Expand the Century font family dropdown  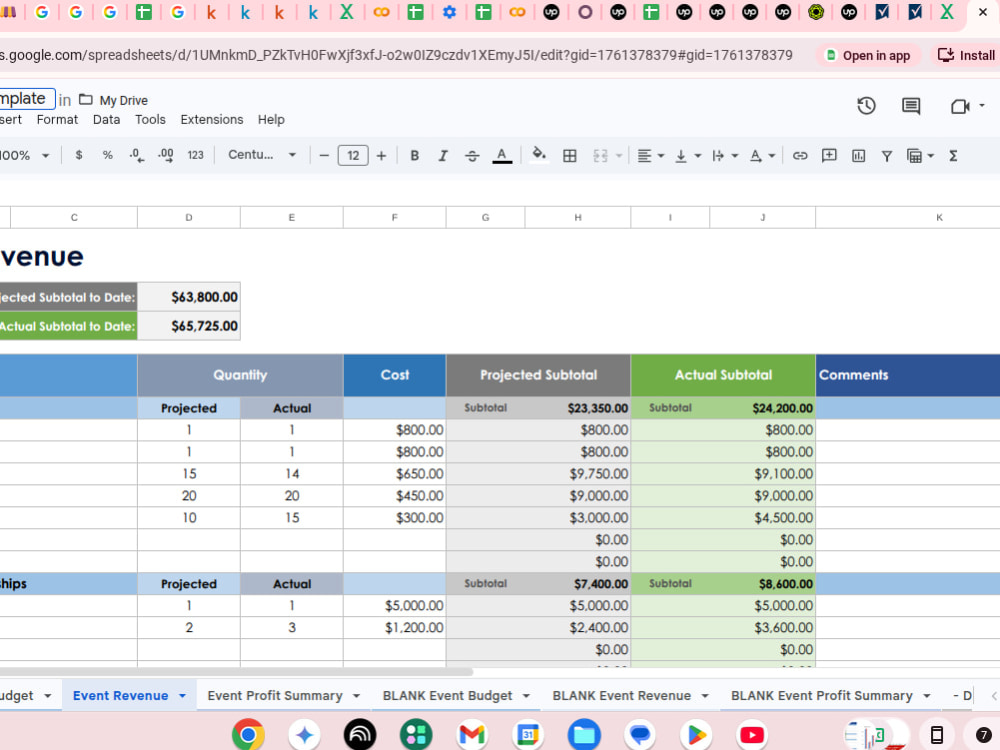262,155
